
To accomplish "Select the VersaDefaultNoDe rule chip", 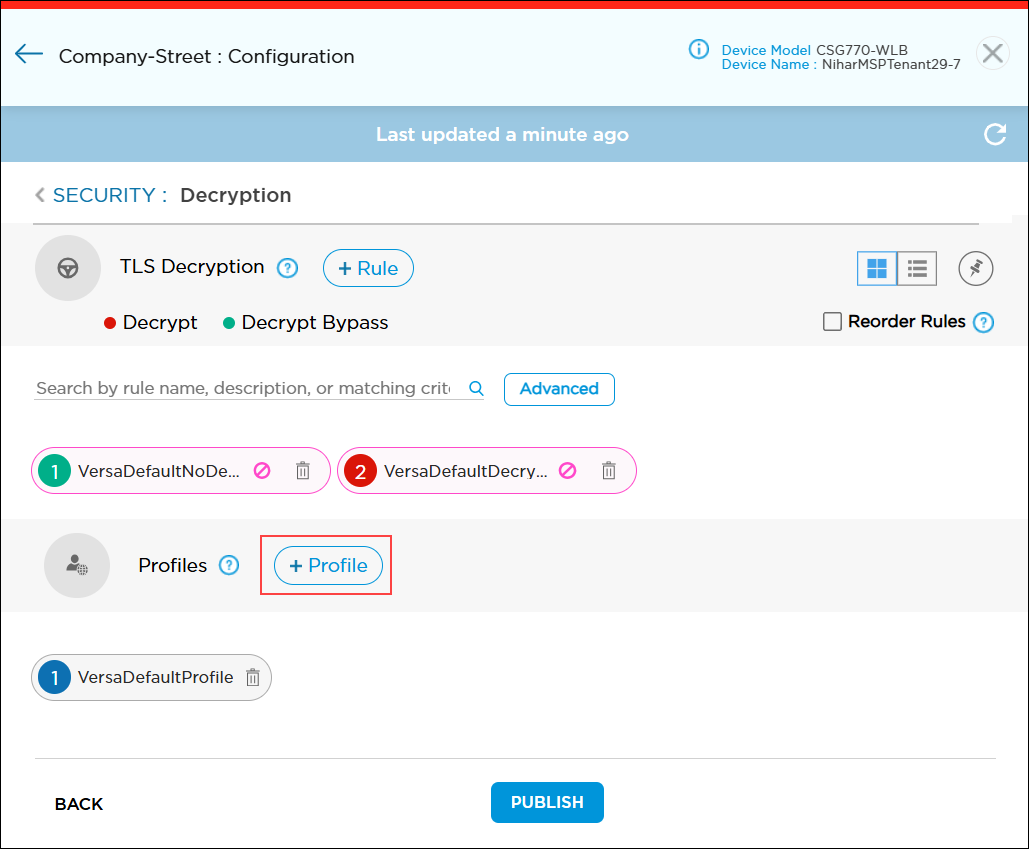I will 160,470.
